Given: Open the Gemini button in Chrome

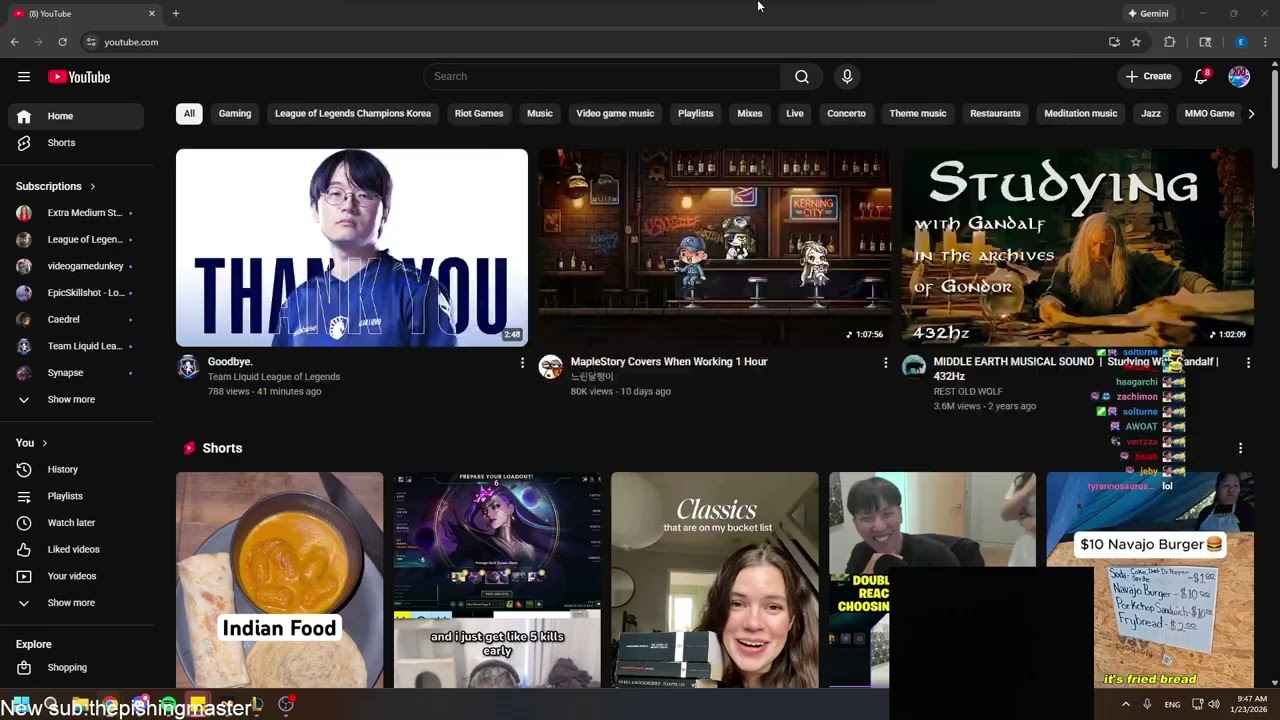Looking at the screenshot, I should (1148, 14).
